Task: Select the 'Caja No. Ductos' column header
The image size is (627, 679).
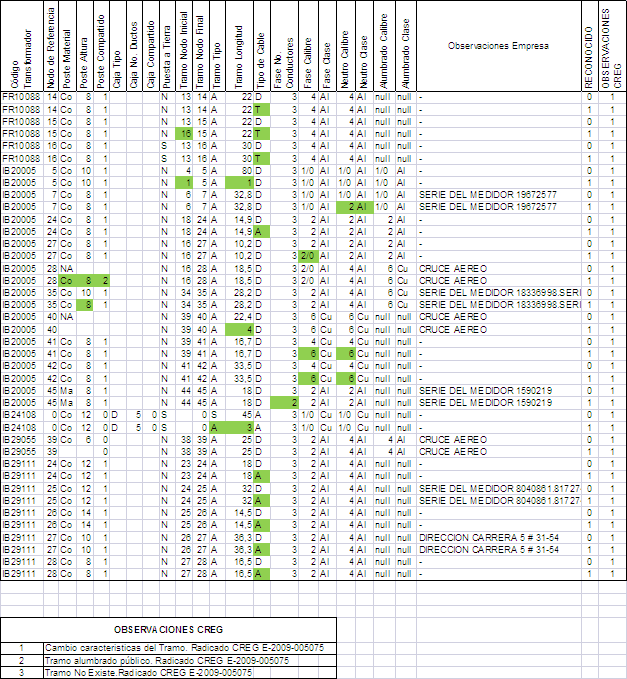Action: coord(132,47)
